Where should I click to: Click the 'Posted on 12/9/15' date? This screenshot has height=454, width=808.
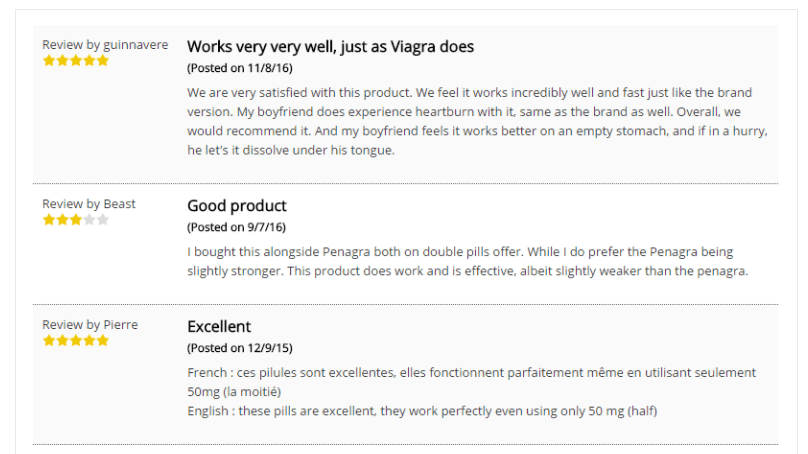coord(240,348)
